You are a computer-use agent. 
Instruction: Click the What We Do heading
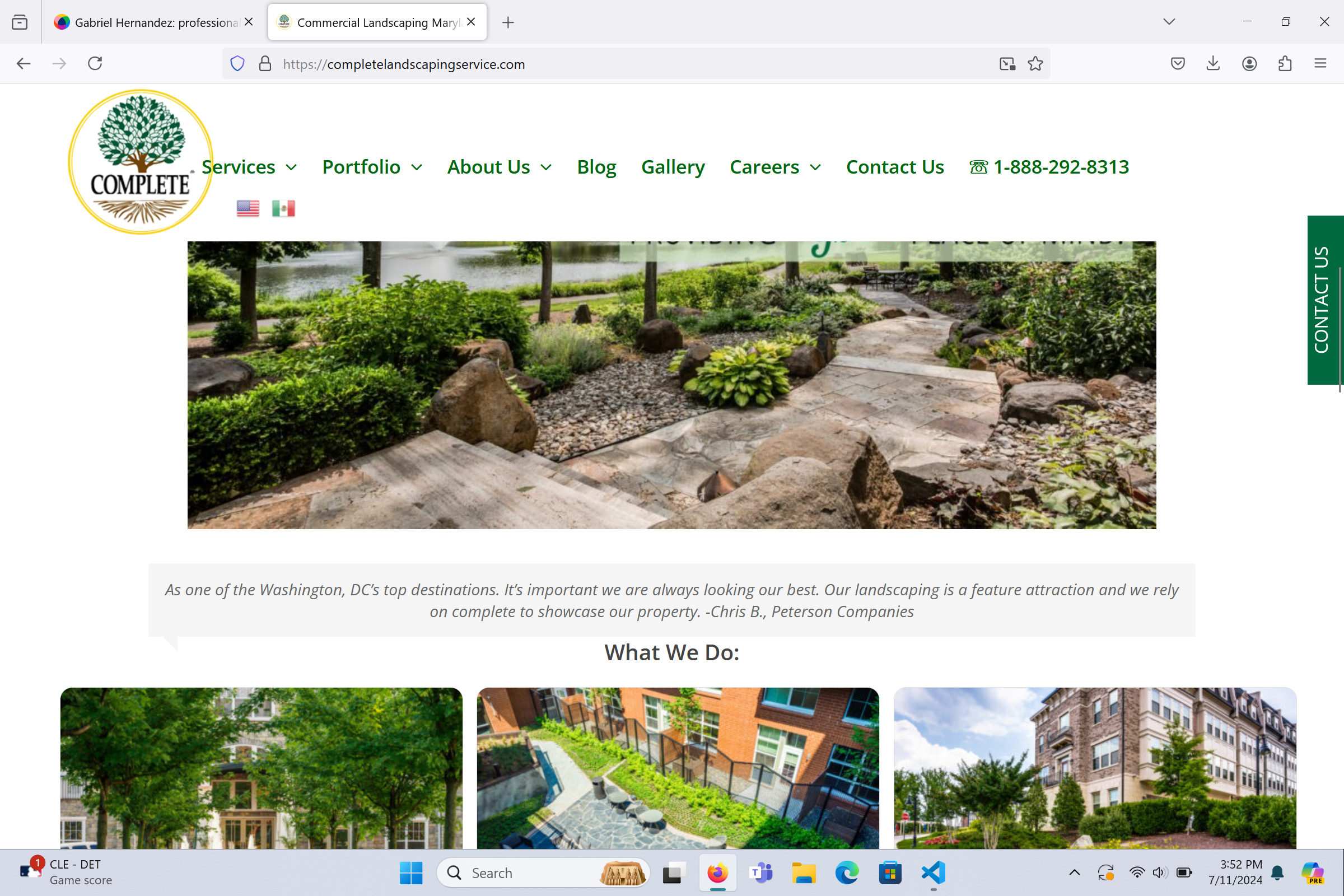pos(671,652)
